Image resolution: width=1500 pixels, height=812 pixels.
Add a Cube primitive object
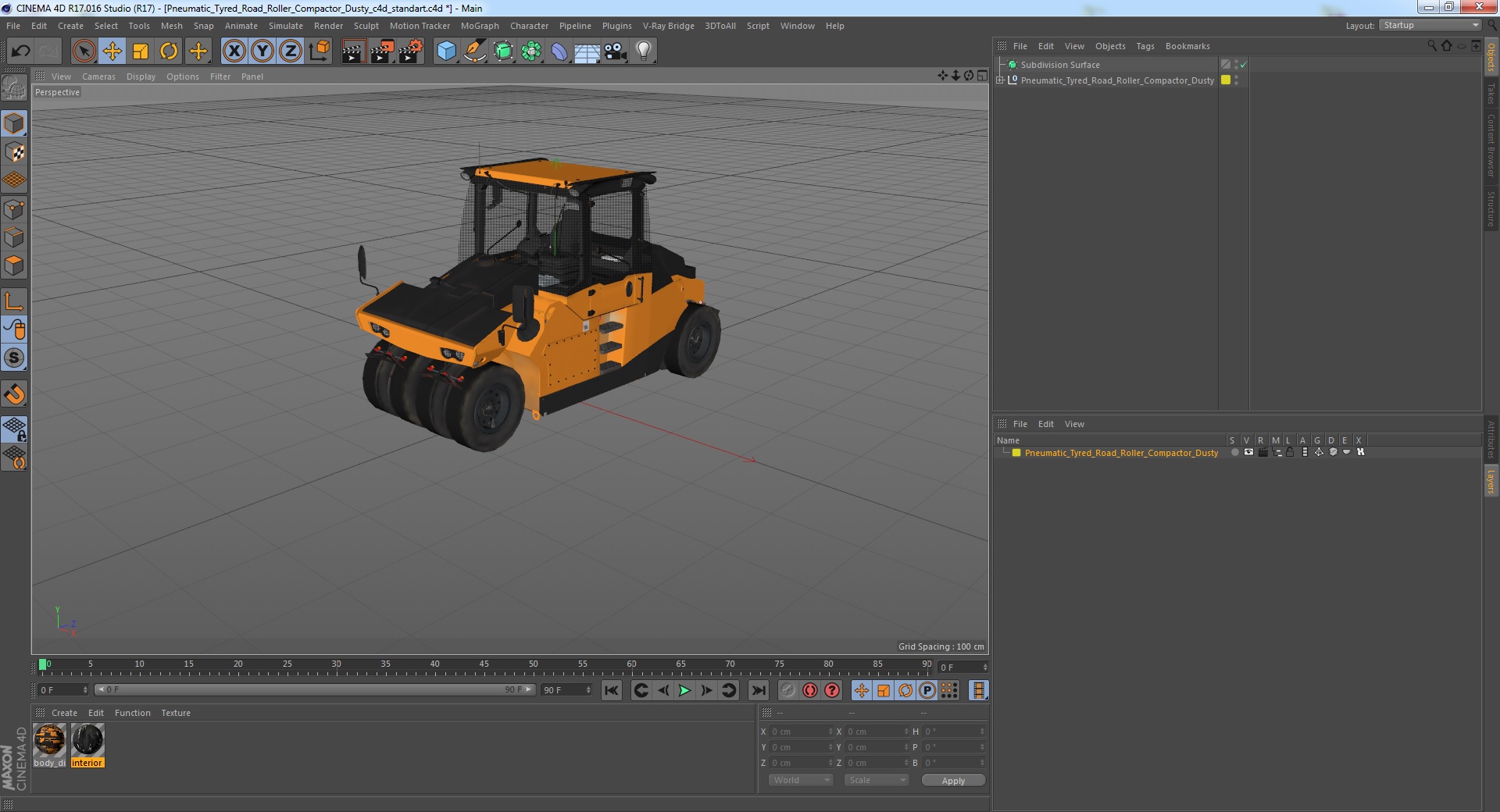coord(446,52)
